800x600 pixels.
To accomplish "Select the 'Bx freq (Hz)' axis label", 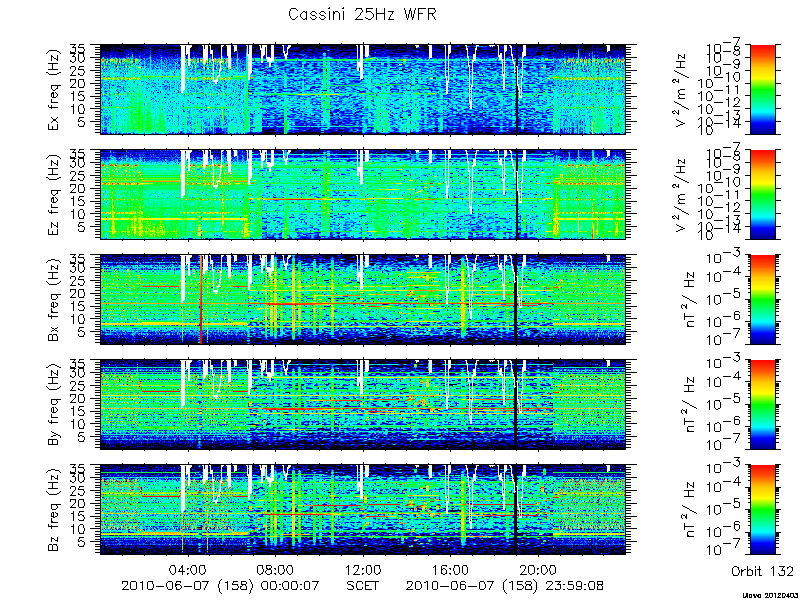I will pyautogui.click(x=55, y=299).
